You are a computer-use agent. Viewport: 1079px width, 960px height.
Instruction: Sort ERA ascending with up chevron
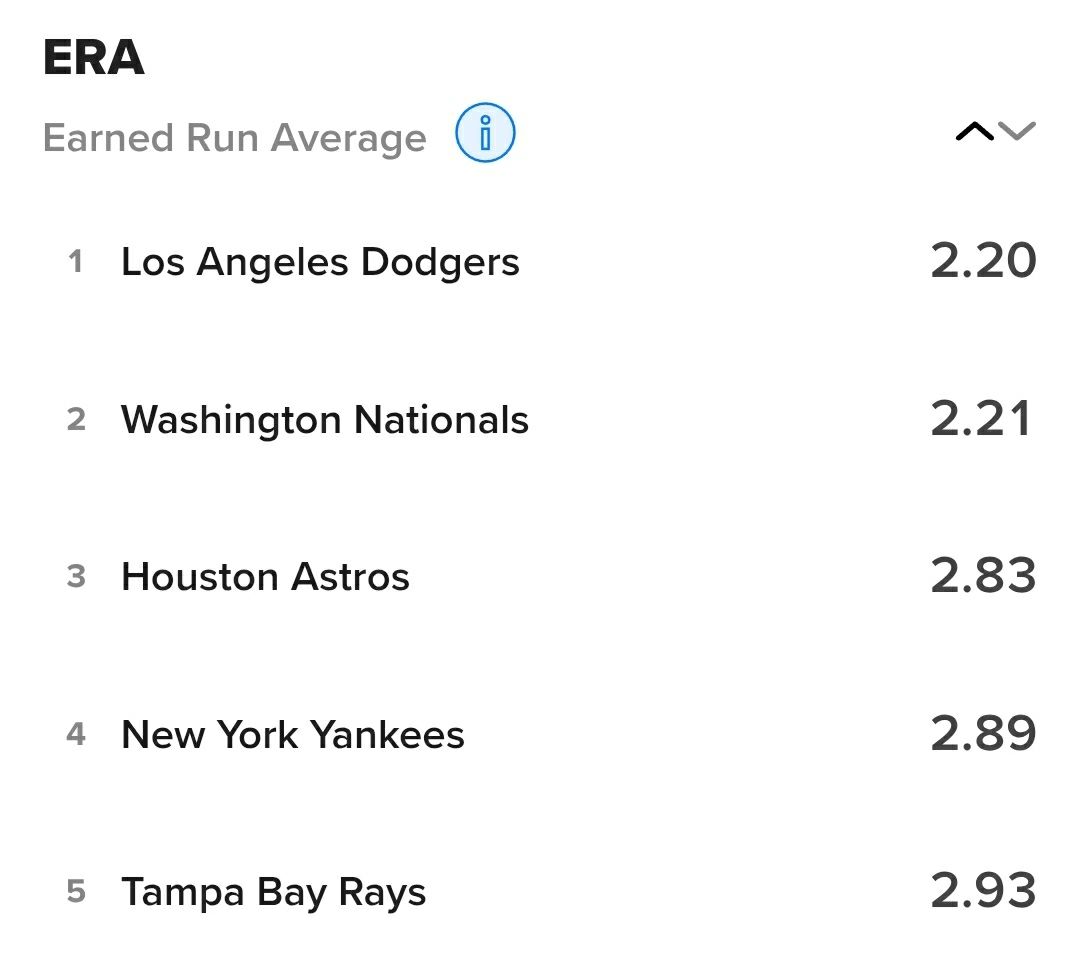click(x=974, y=131)
